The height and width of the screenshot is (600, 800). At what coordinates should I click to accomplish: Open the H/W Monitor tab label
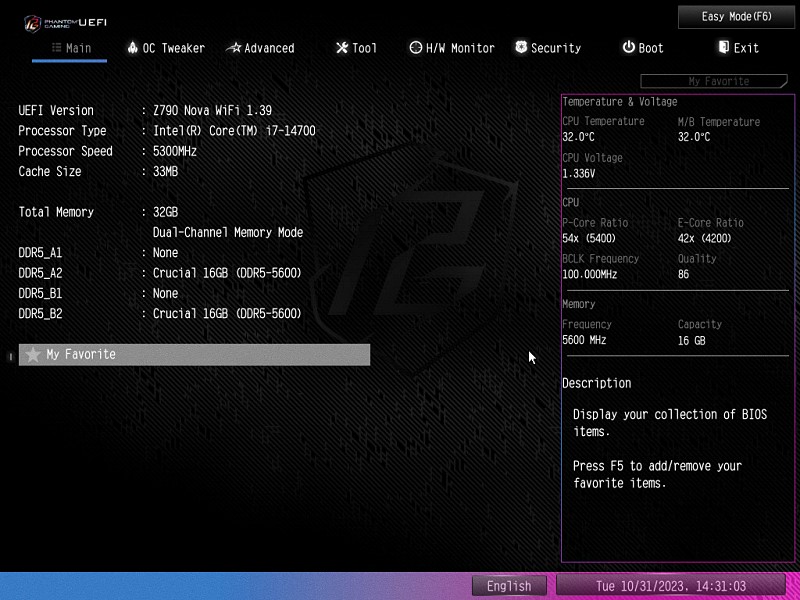(x=460, y=48)
